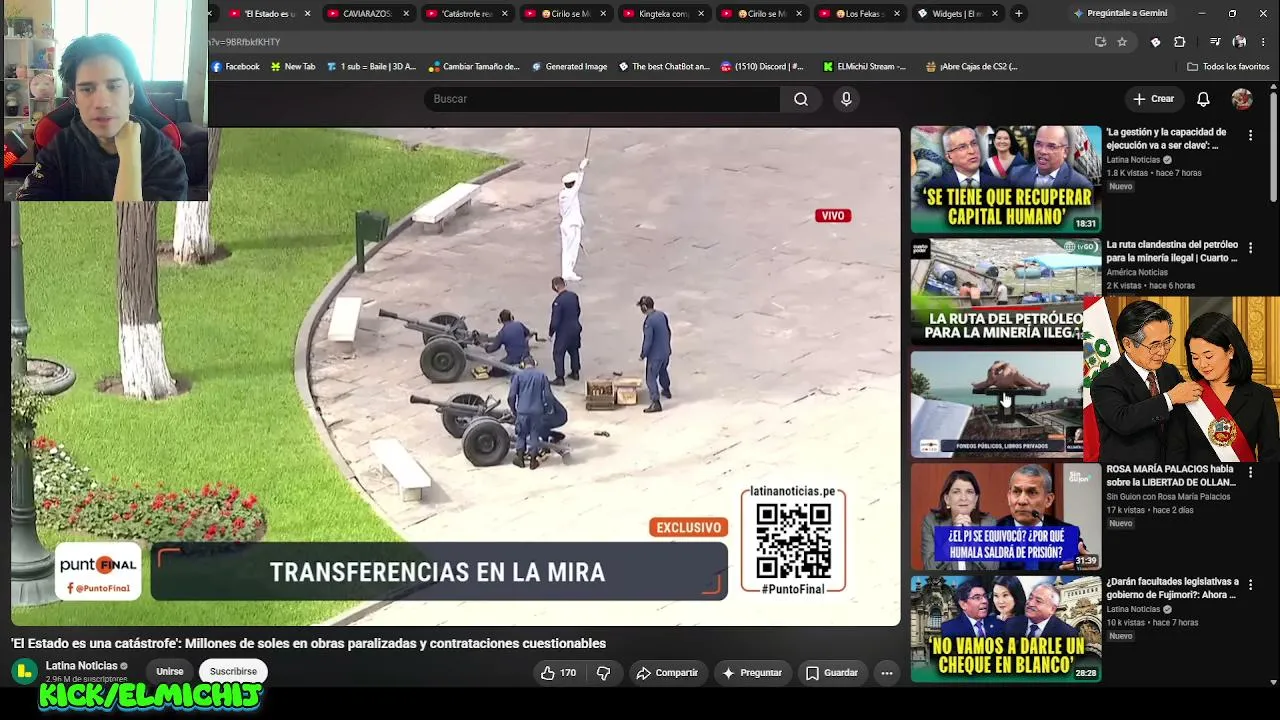1280x720 pixels.
Task: Open video 'La gestión y la capacidad de ejecución'
Action: coord(1166,138)
